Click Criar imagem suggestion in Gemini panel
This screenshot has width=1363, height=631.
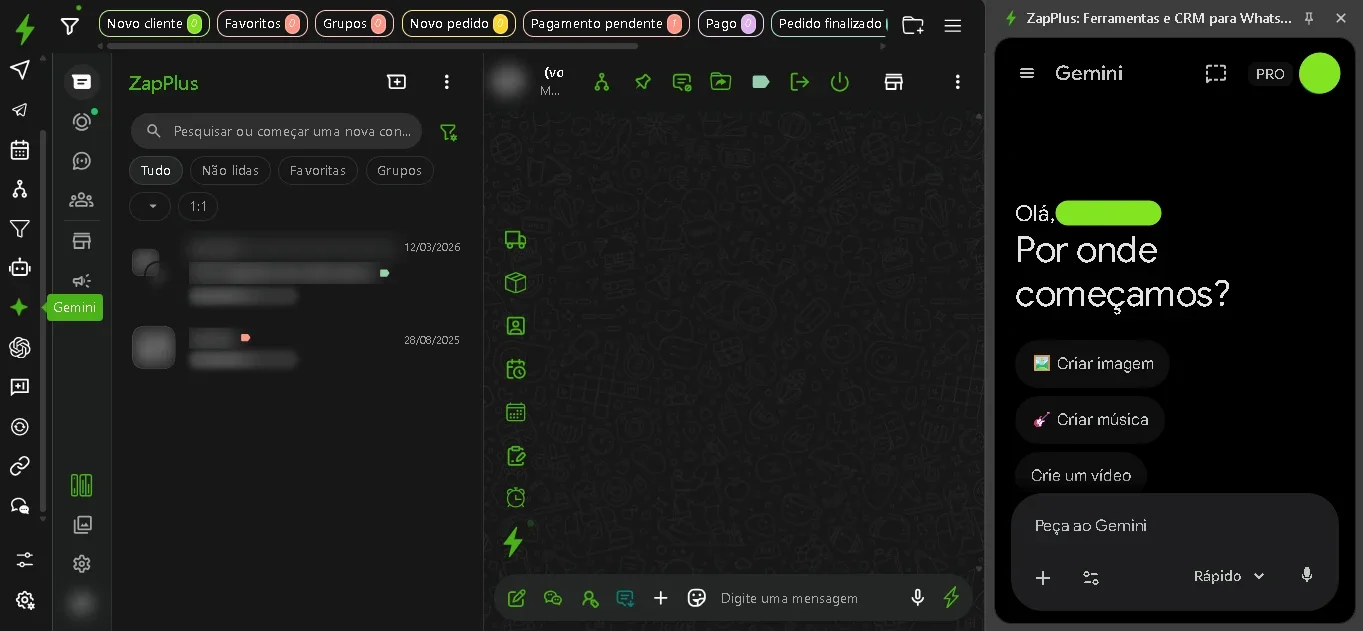pos(1093,363)
